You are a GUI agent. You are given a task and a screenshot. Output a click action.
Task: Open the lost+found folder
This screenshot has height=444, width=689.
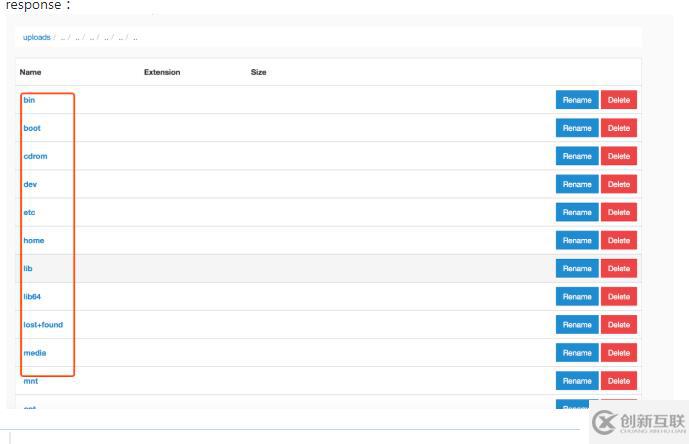click(43, 325)
